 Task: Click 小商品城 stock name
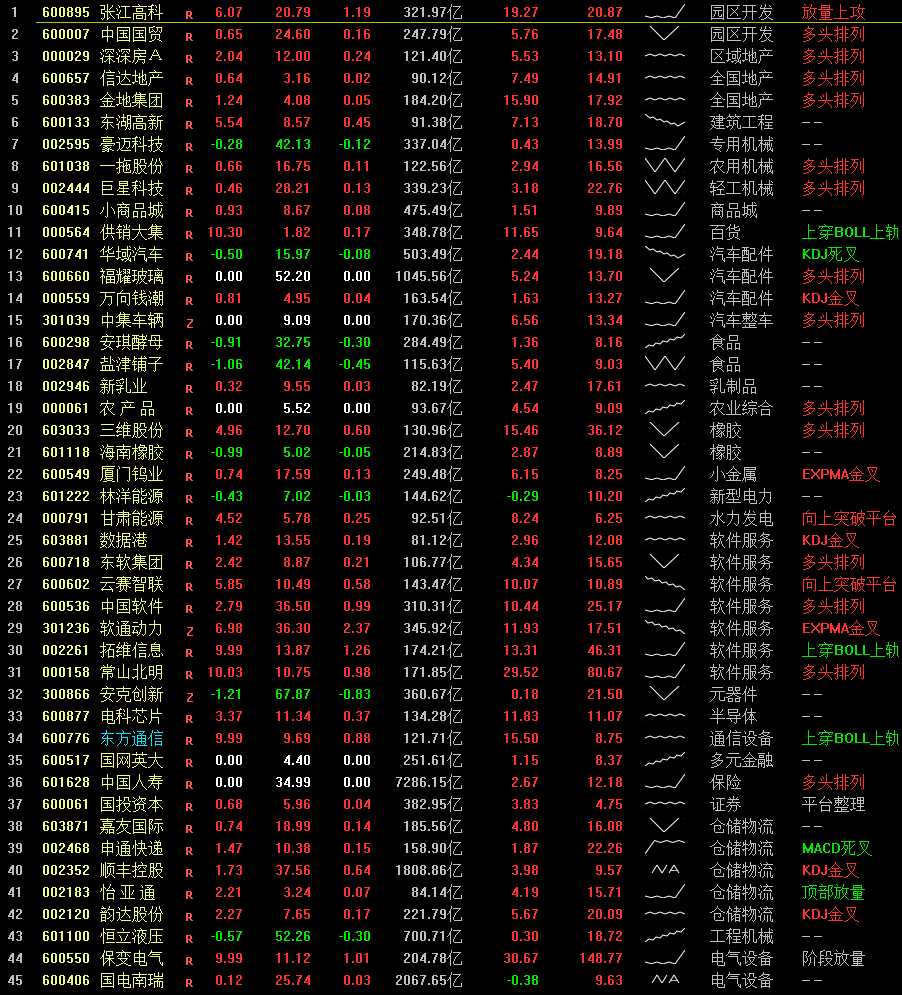coord(131,210)
